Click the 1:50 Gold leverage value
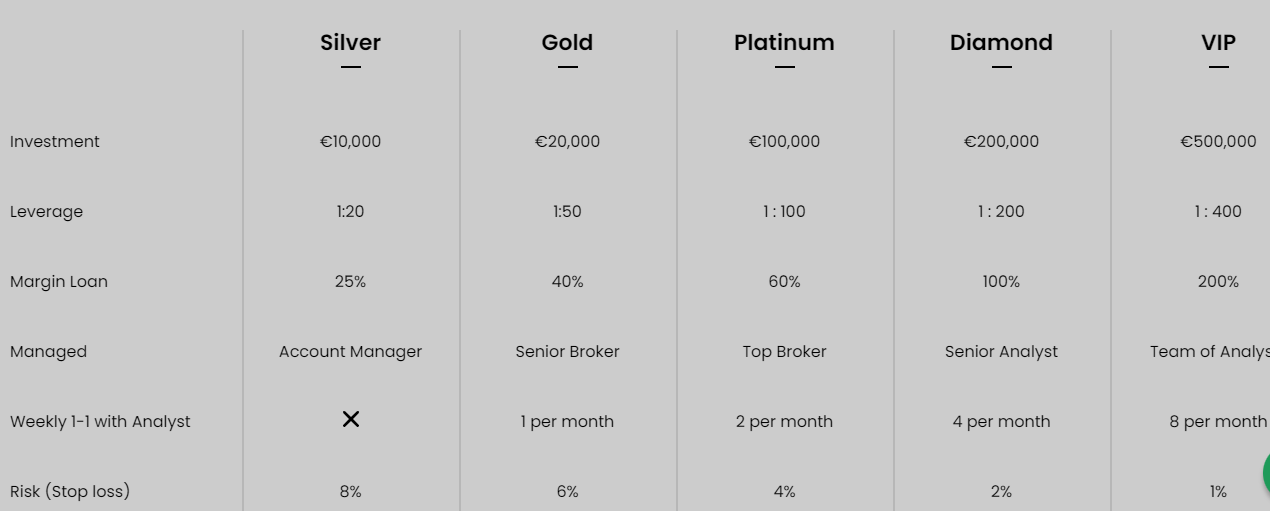 click(567, 212)
